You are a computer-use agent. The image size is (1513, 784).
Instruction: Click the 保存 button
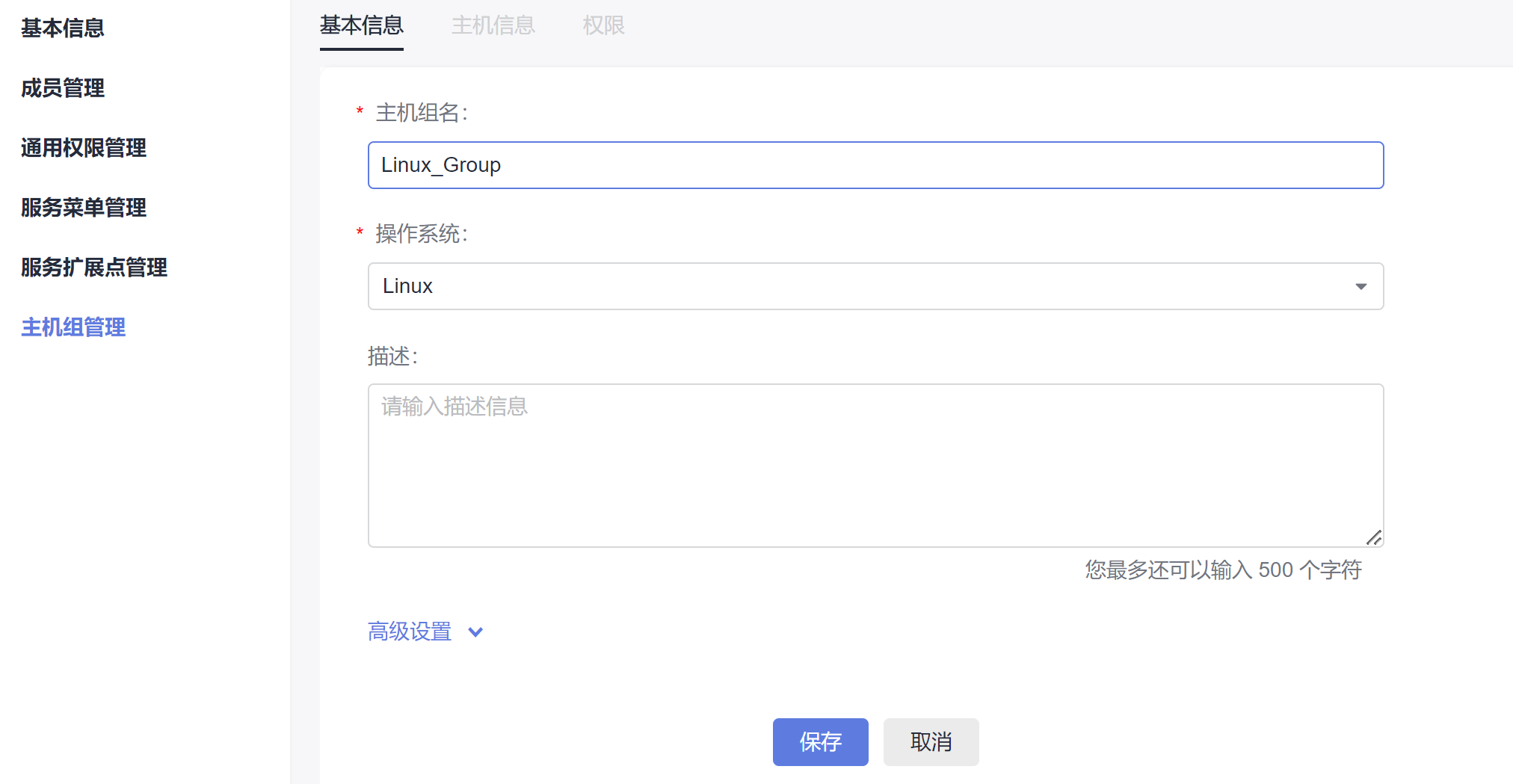click(820, 741)
